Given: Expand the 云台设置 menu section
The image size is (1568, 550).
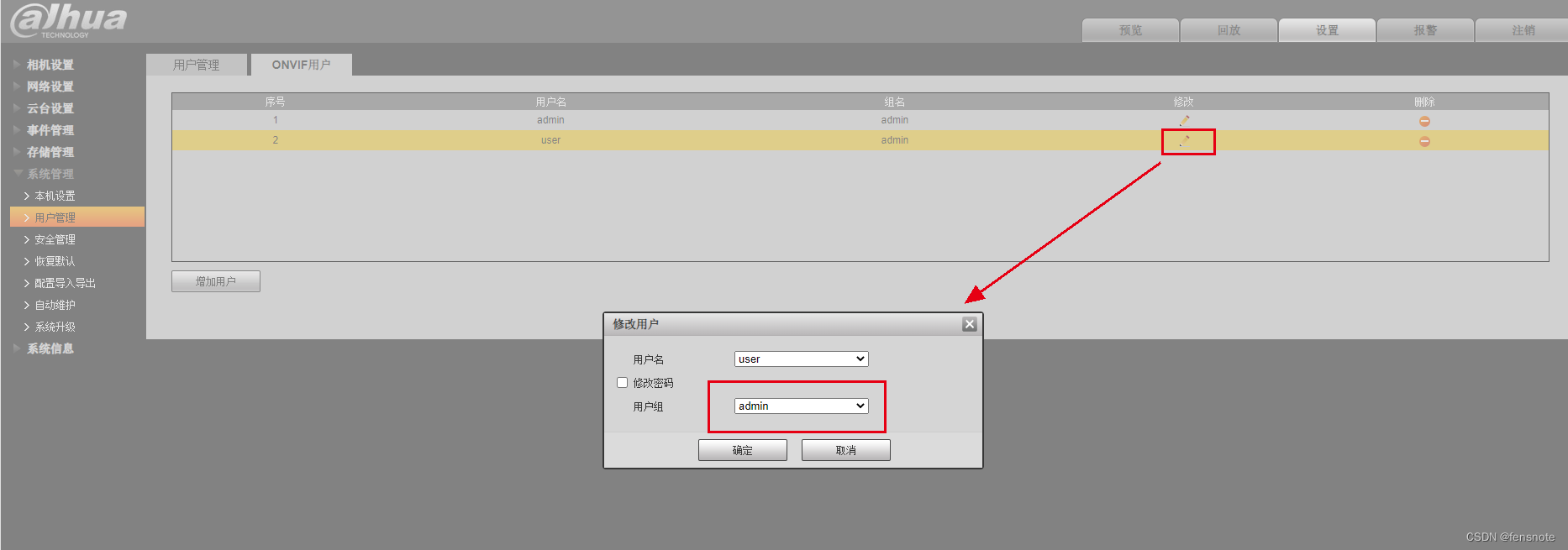Looking at the screenshot, I should point(50,108).
